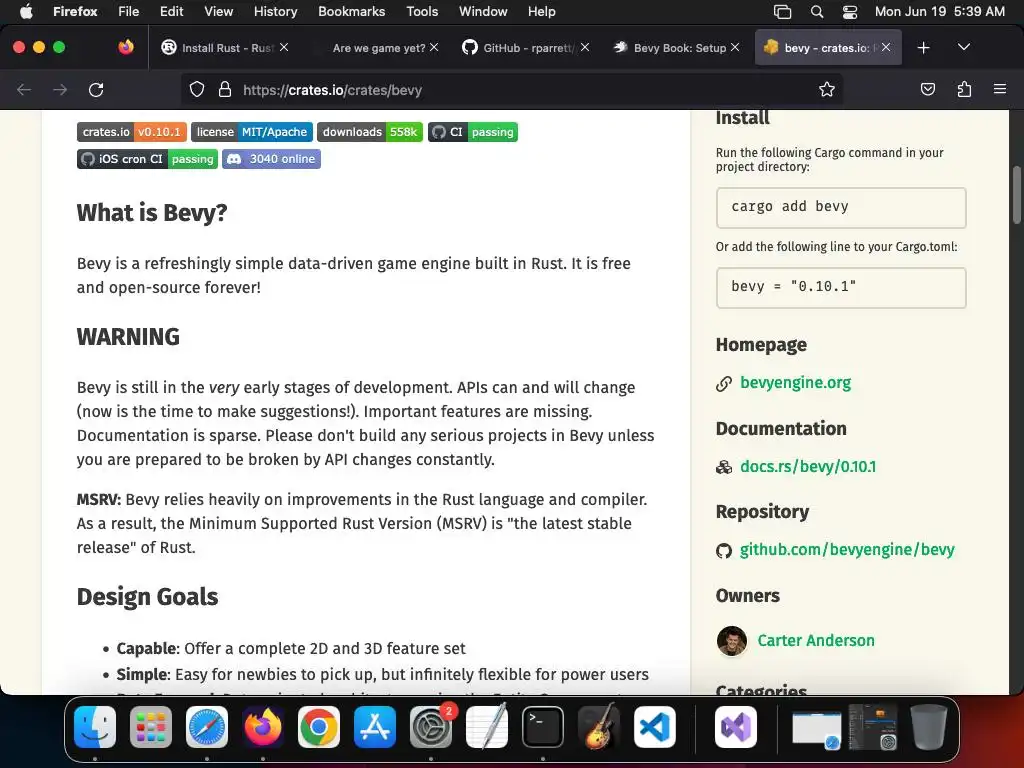This screenshot has width=1024, height=768.
Task: Open Google Chrome from the Dock
Action: click(x=319, y=727)
